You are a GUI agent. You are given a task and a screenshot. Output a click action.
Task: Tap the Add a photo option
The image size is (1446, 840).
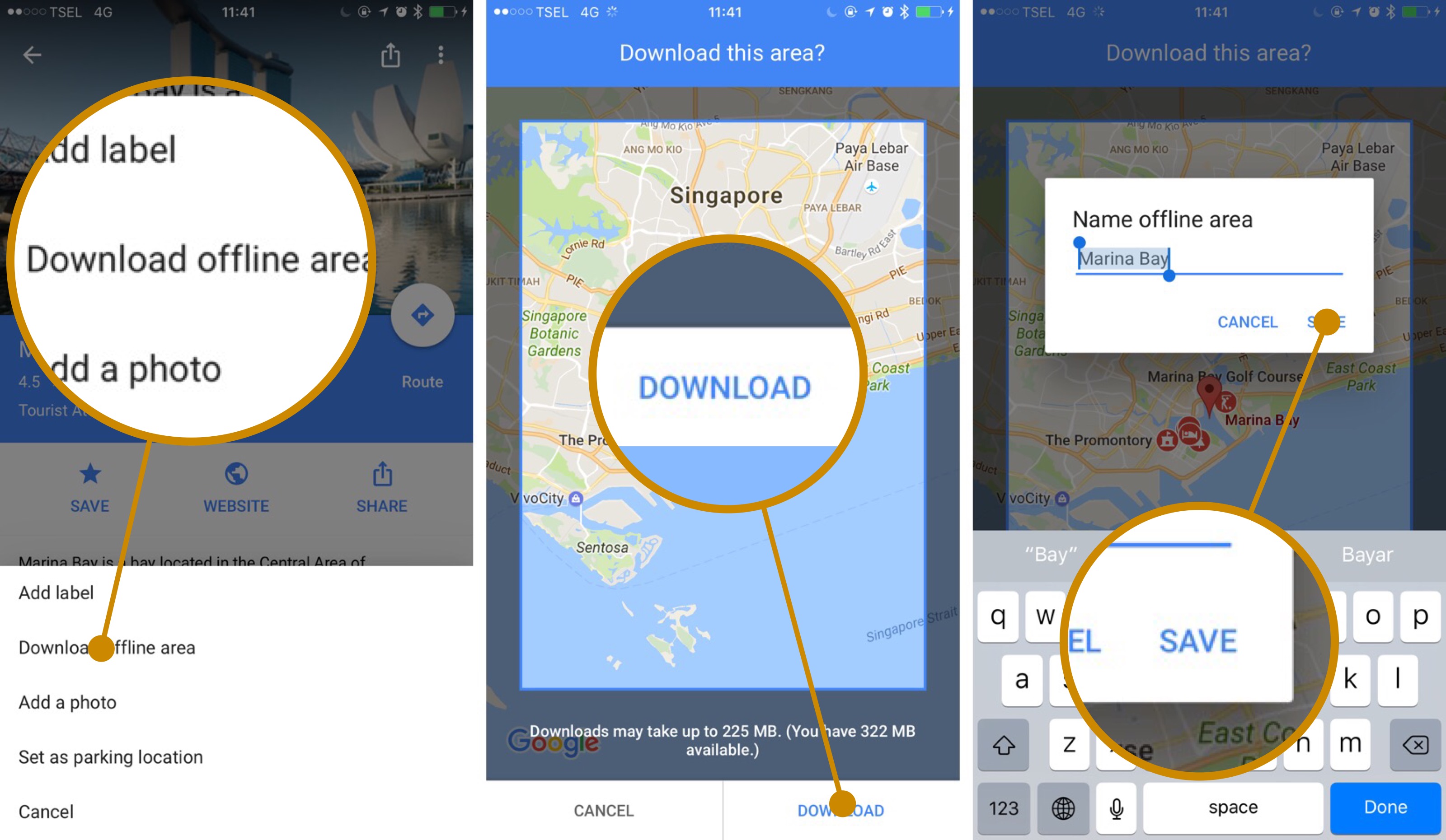(67, 702)
